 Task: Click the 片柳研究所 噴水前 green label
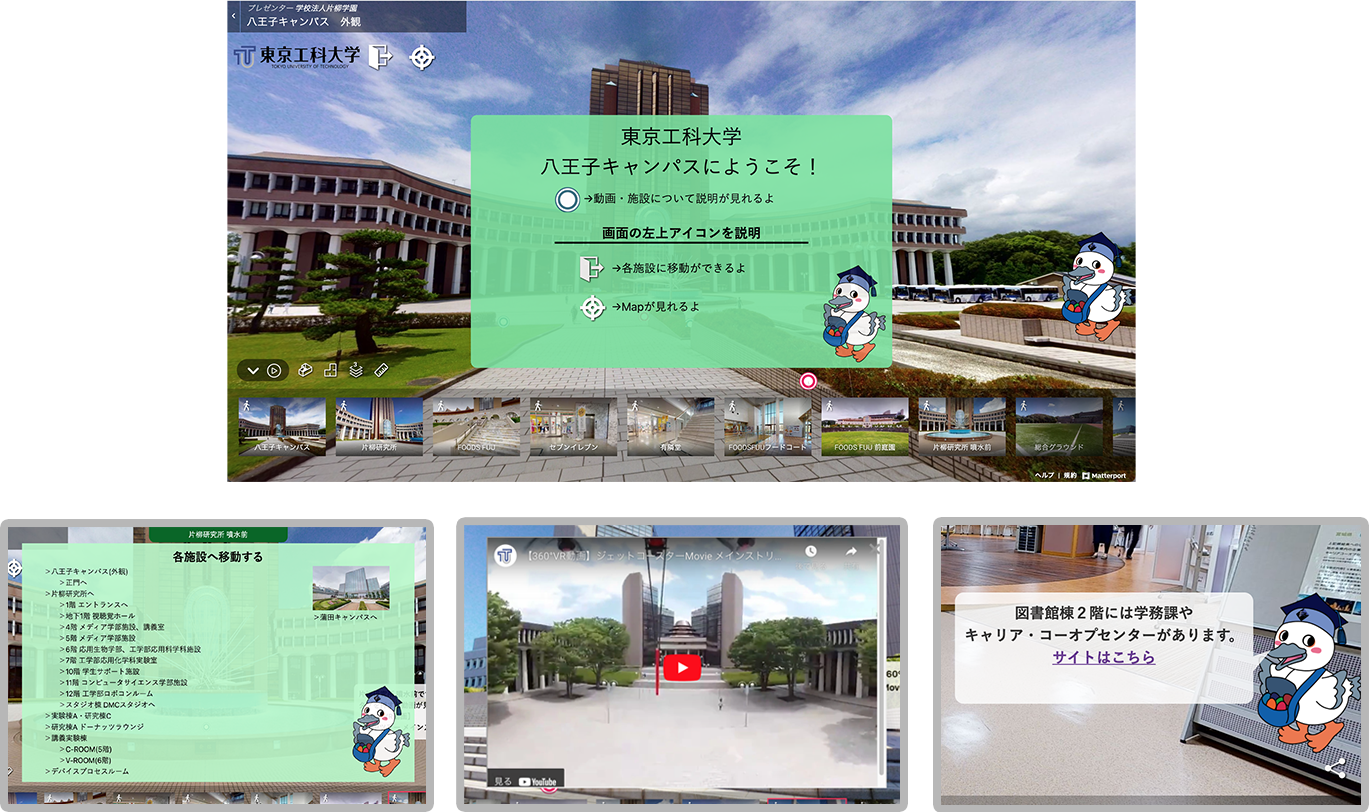pyautogui.click(x=218, y=535)
